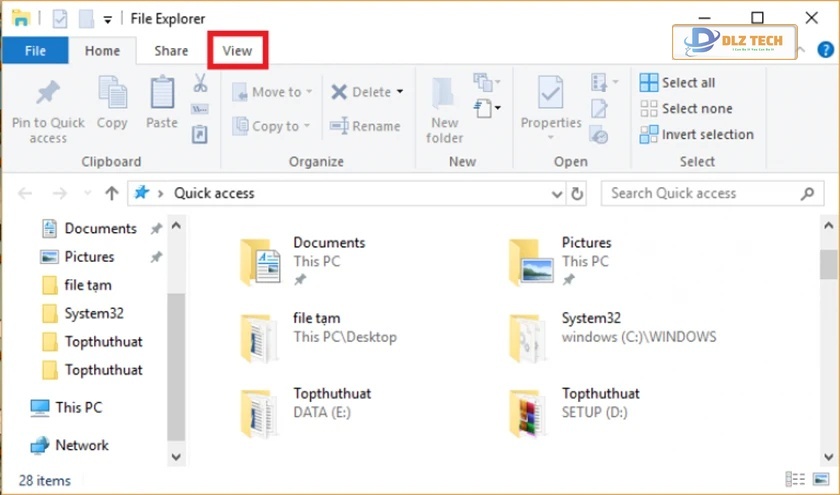Click the Copy icon in Clipboard group
This screenshot has height=495, width=840.
[x=112, y=94]
